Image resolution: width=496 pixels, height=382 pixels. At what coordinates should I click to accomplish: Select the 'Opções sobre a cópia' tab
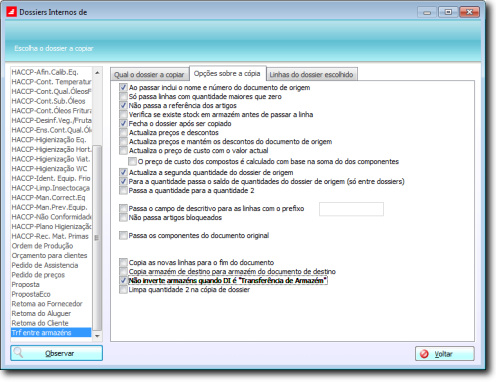227,73
